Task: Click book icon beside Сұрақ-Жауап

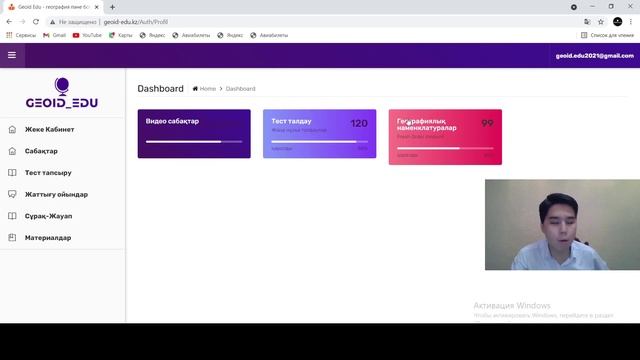Action: pyautogui.click(x=12, y=216)
